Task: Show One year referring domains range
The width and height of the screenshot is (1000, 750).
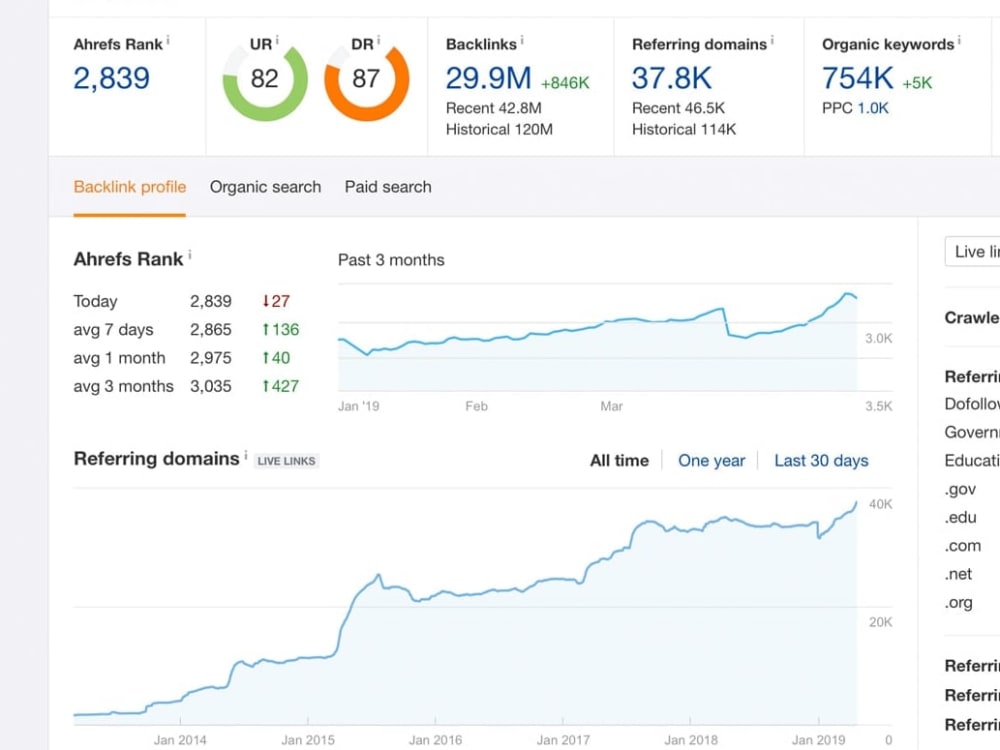Action: [x=711, y=460]
